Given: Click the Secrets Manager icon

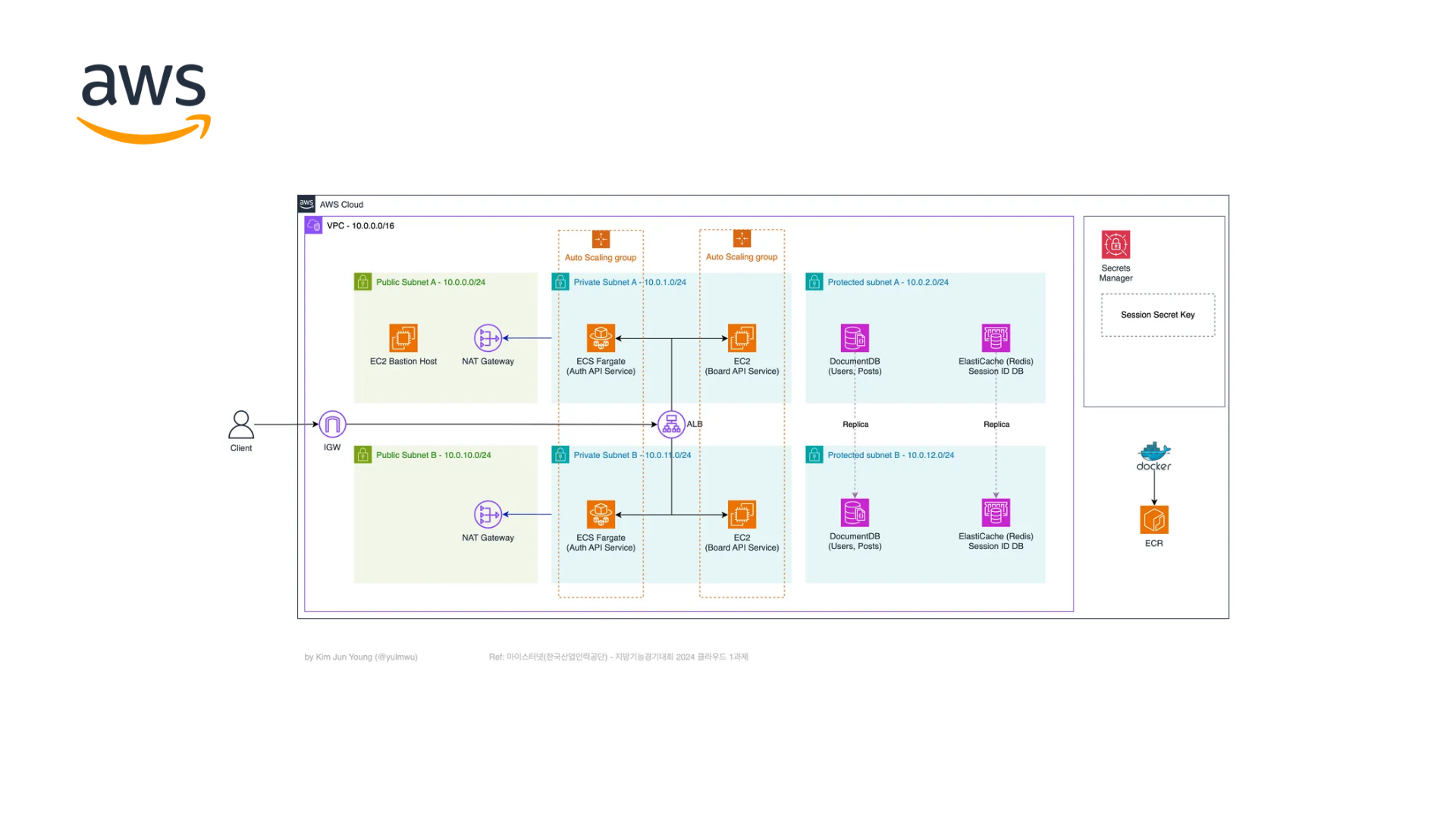Looking at the screenshot, I should tap(1116, 245).
